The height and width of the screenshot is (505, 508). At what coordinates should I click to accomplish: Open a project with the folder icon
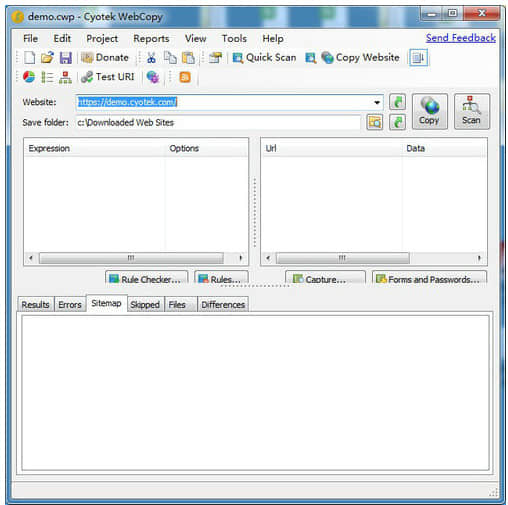(47, 58)
